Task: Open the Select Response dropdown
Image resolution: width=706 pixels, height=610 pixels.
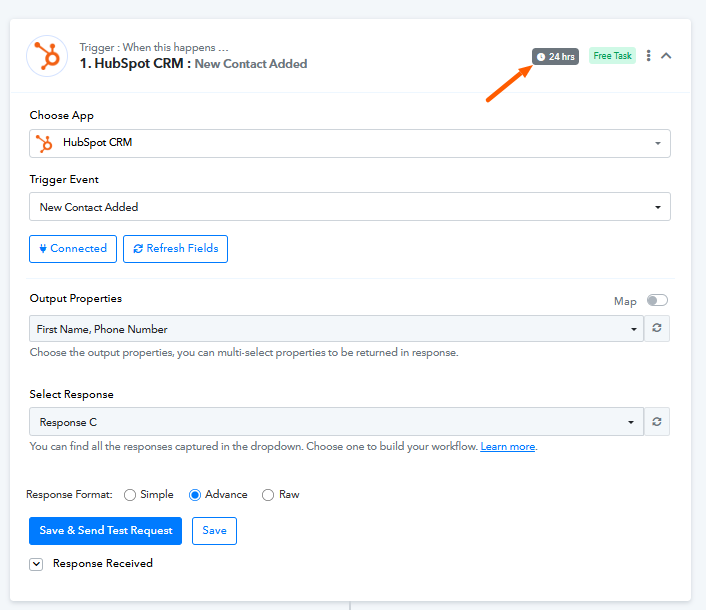Action: [x=336, y=422]
